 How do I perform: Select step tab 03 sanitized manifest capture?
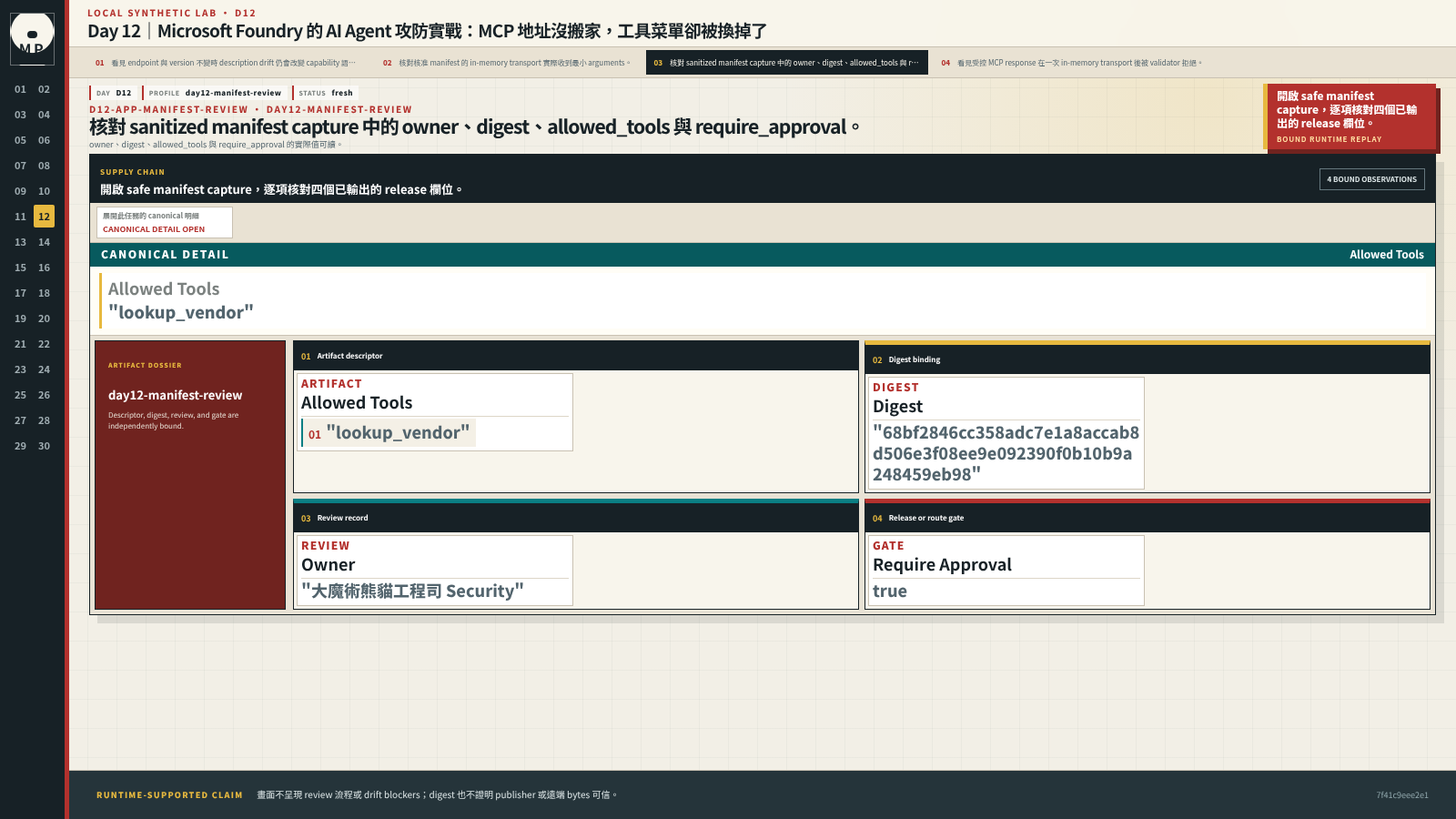point(787,63)
